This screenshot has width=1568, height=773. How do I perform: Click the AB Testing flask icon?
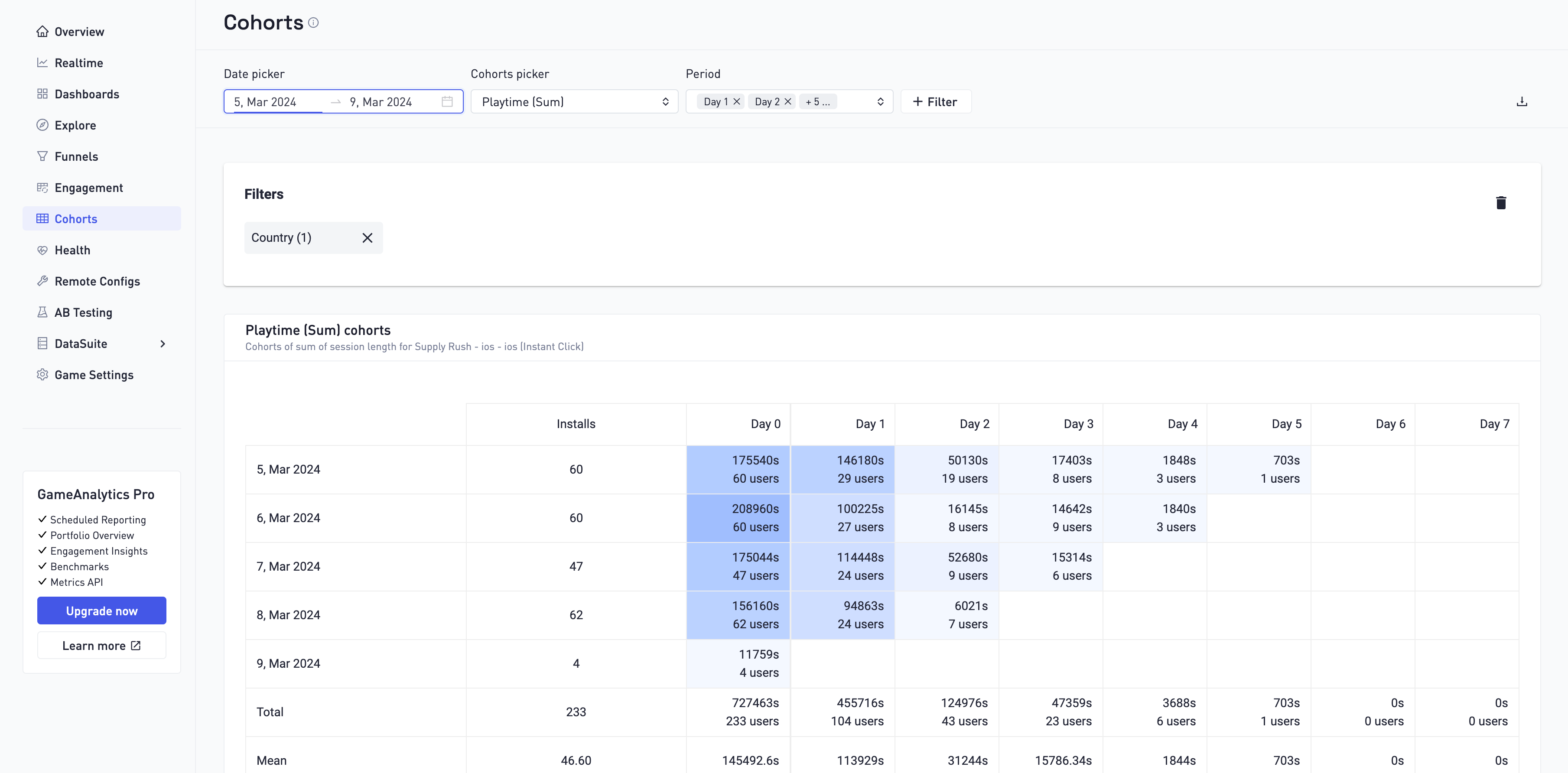42,312
